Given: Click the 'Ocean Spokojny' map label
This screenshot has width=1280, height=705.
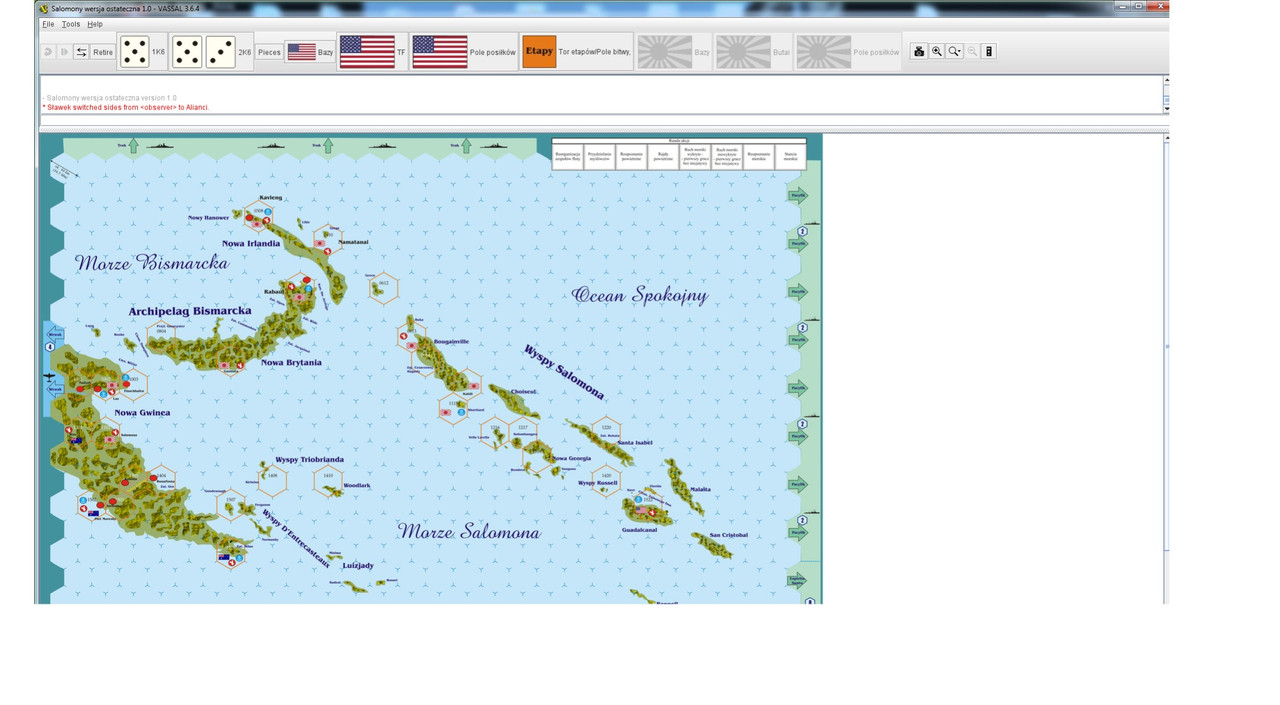Looking at the screenshot, I should (x=640, y=295).
